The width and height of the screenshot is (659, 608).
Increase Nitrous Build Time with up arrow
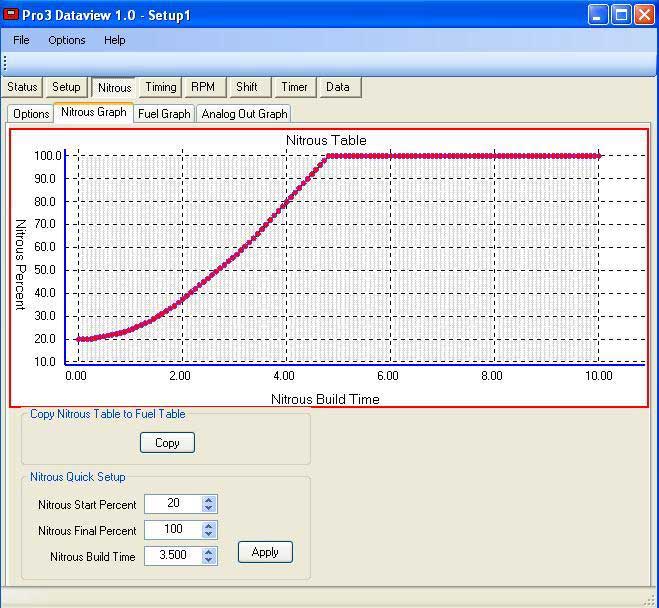209,552
